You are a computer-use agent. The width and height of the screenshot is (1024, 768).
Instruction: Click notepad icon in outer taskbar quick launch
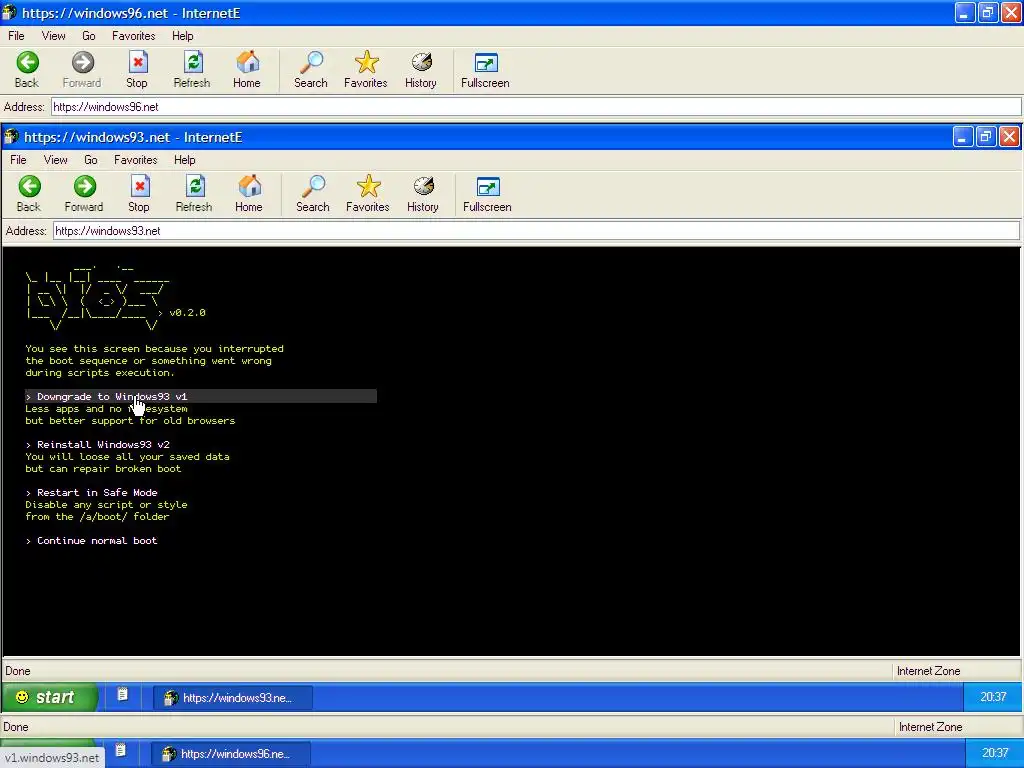[x=120, y=750]
